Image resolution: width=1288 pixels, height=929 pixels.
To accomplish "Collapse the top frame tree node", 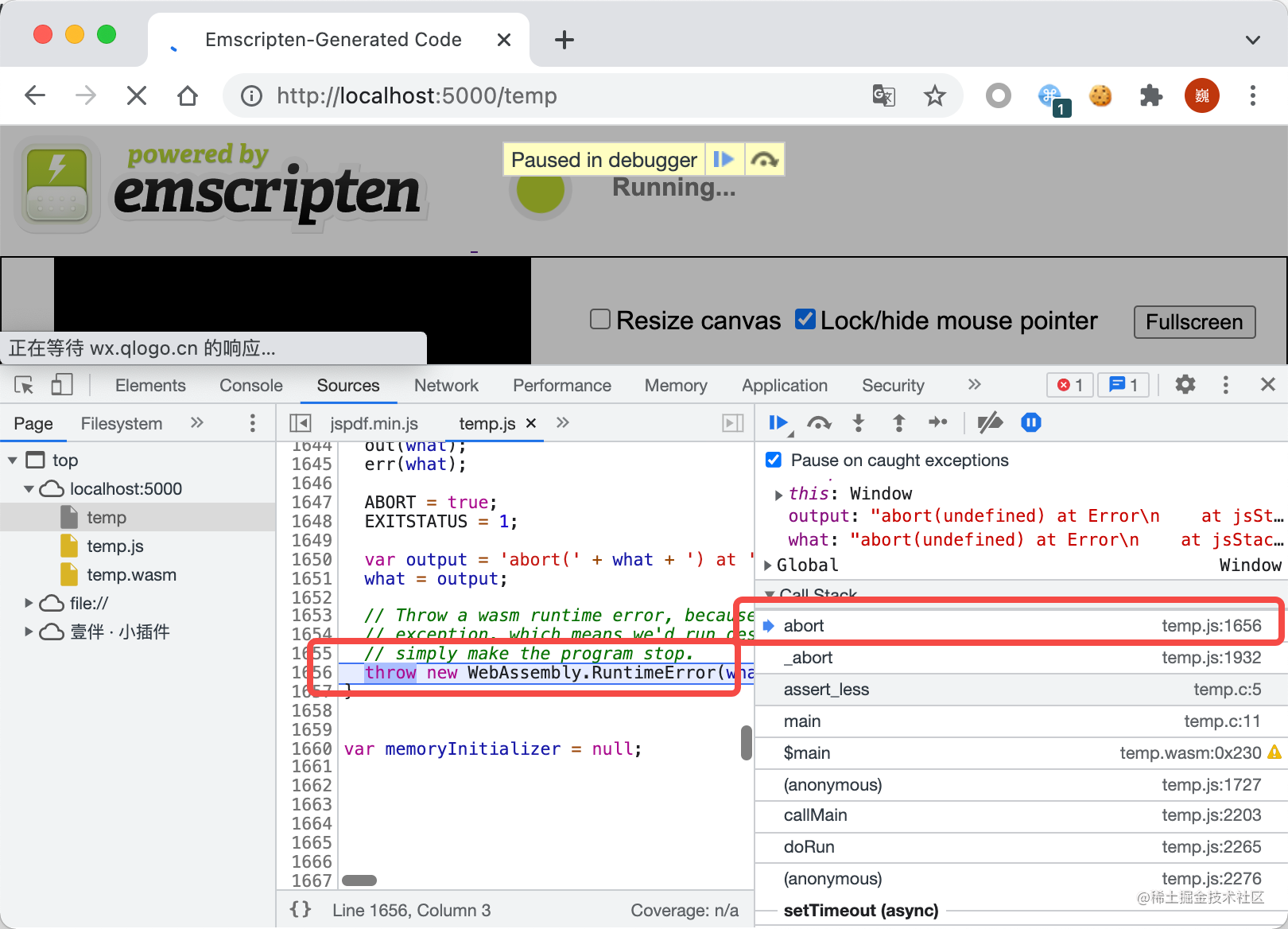I will click(x=13, y=461).
